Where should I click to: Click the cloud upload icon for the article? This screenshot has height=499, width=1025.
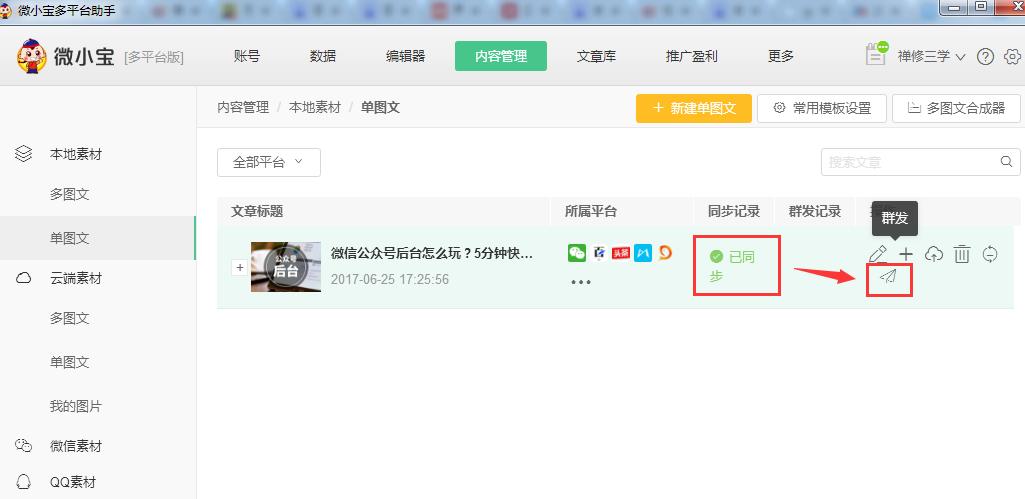[x=934, y=254]
